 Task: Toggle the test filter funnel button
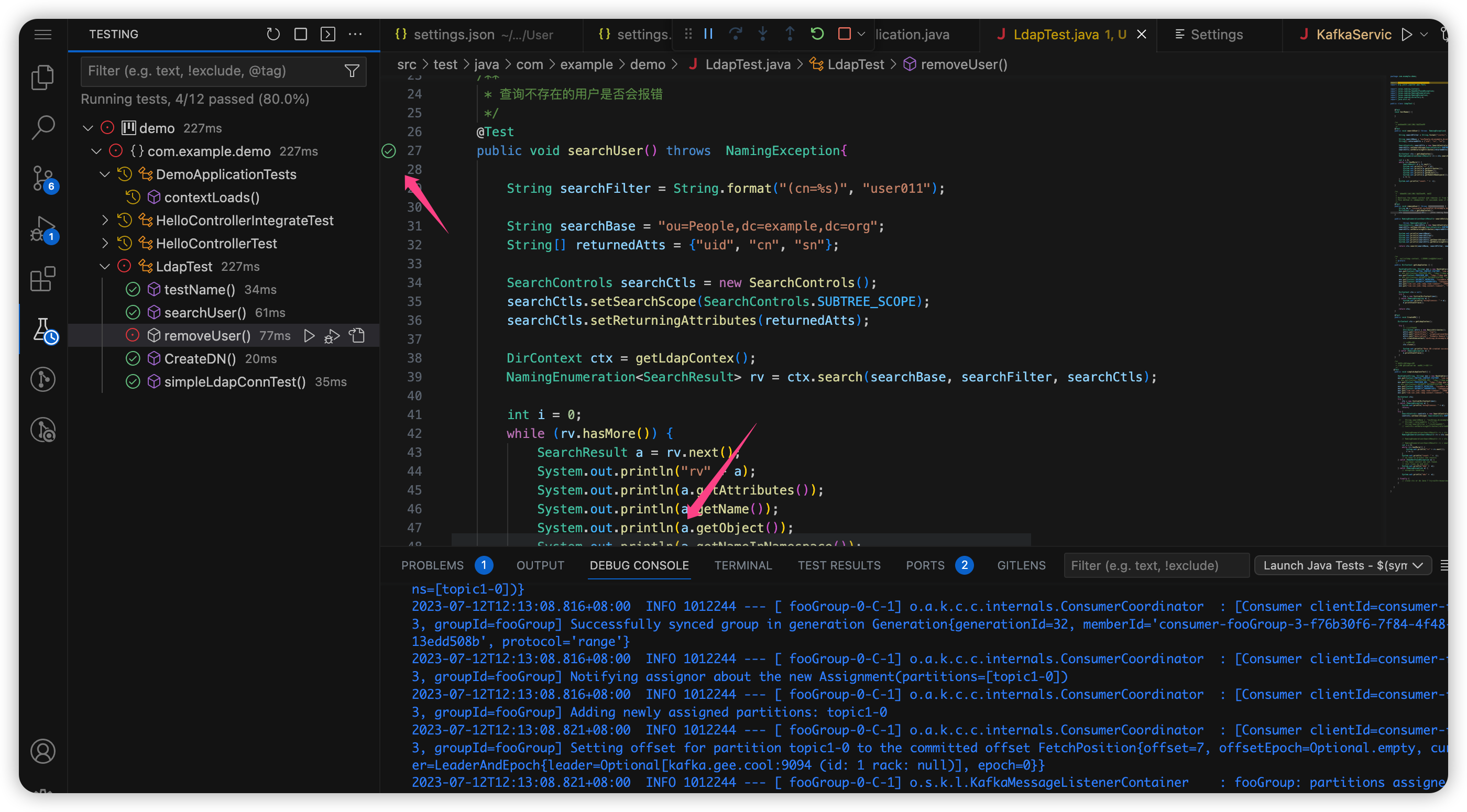coord(352,71)
